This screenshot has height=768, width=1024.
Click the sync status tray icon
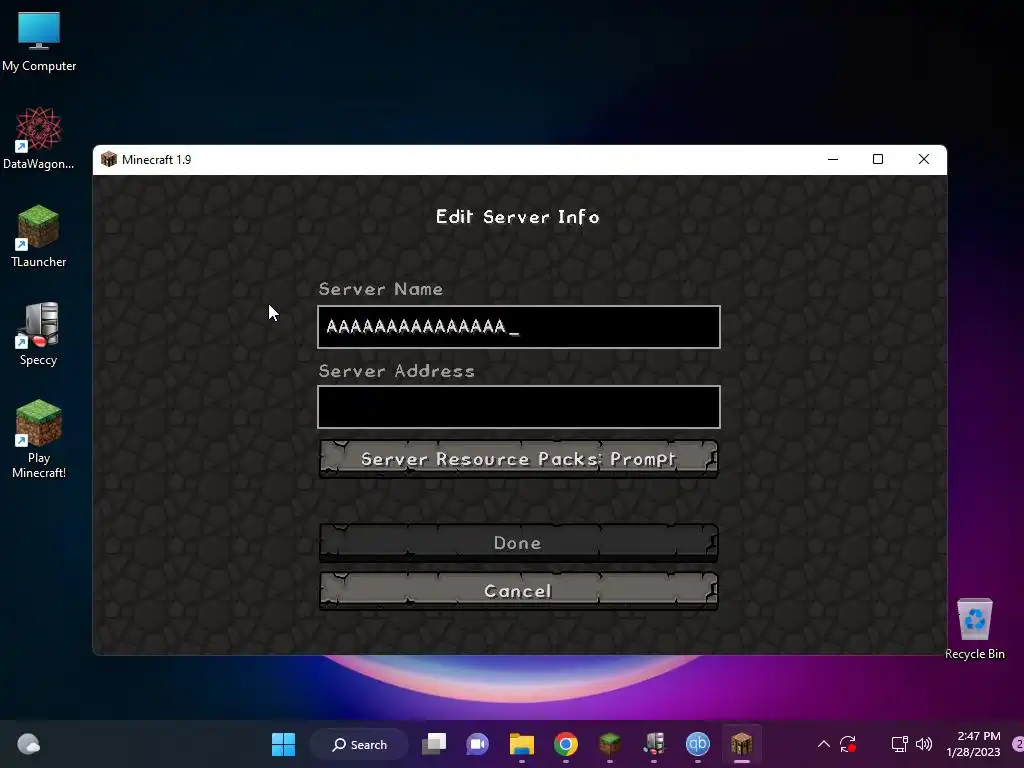(x=848, y=744)
